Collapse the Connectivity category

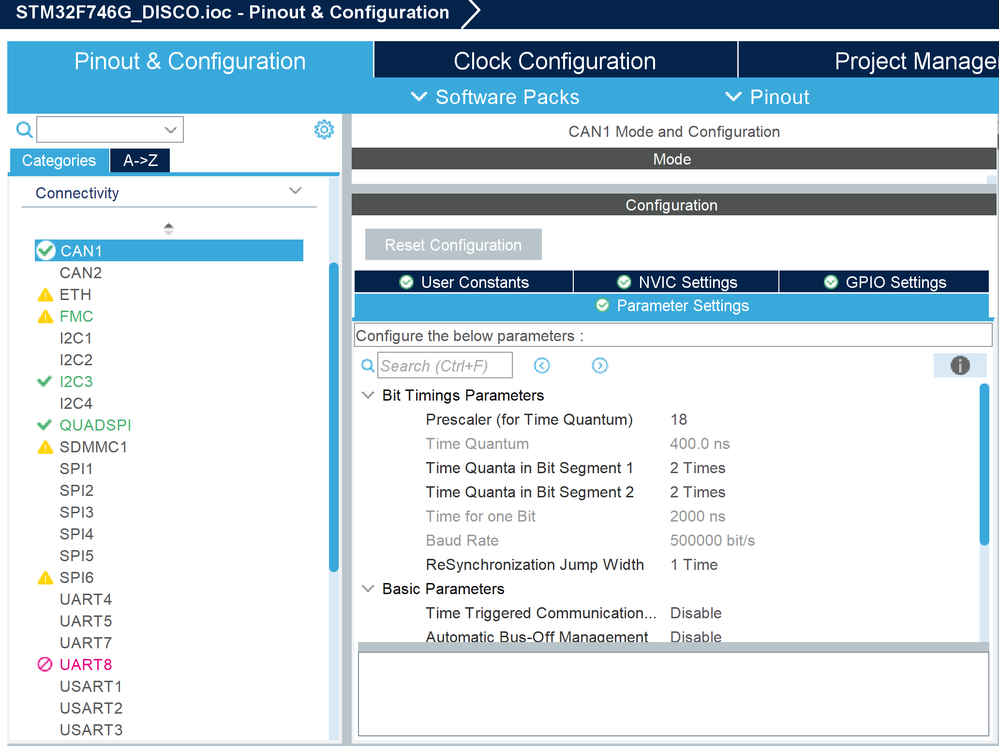tap(295, 191)
